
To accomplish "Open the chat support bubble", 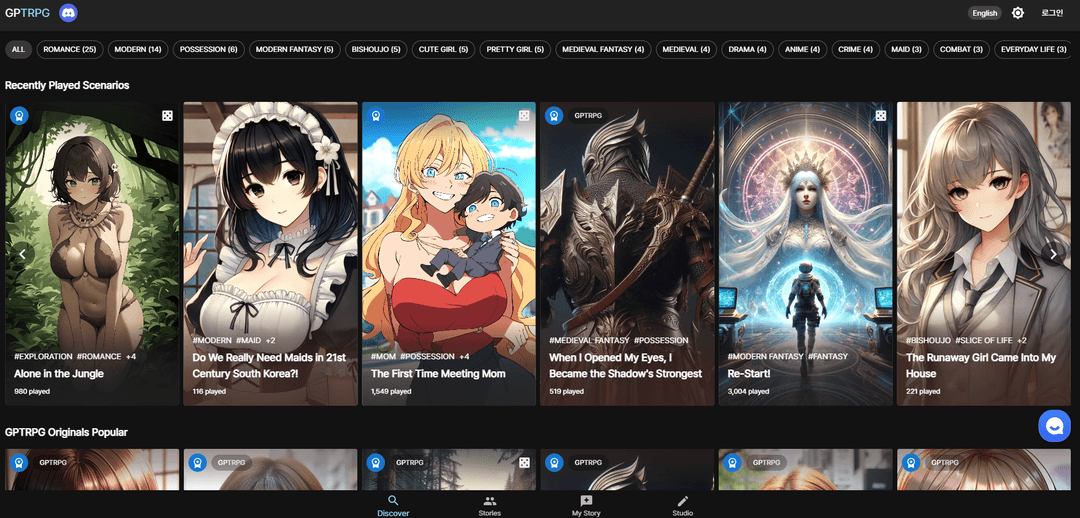I will 1055,426.
